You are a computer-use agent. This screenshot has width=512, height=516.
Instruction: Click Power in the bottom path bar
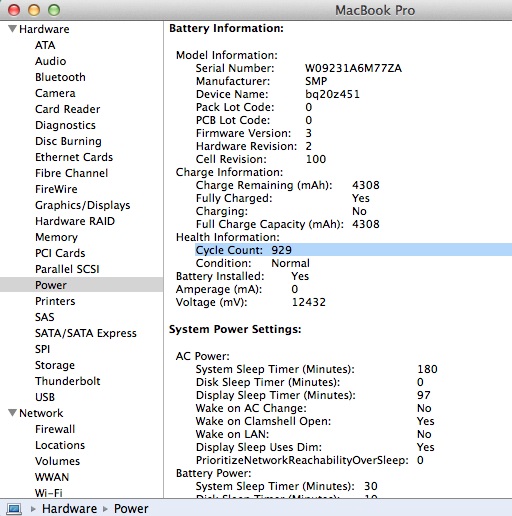point(131,509)
